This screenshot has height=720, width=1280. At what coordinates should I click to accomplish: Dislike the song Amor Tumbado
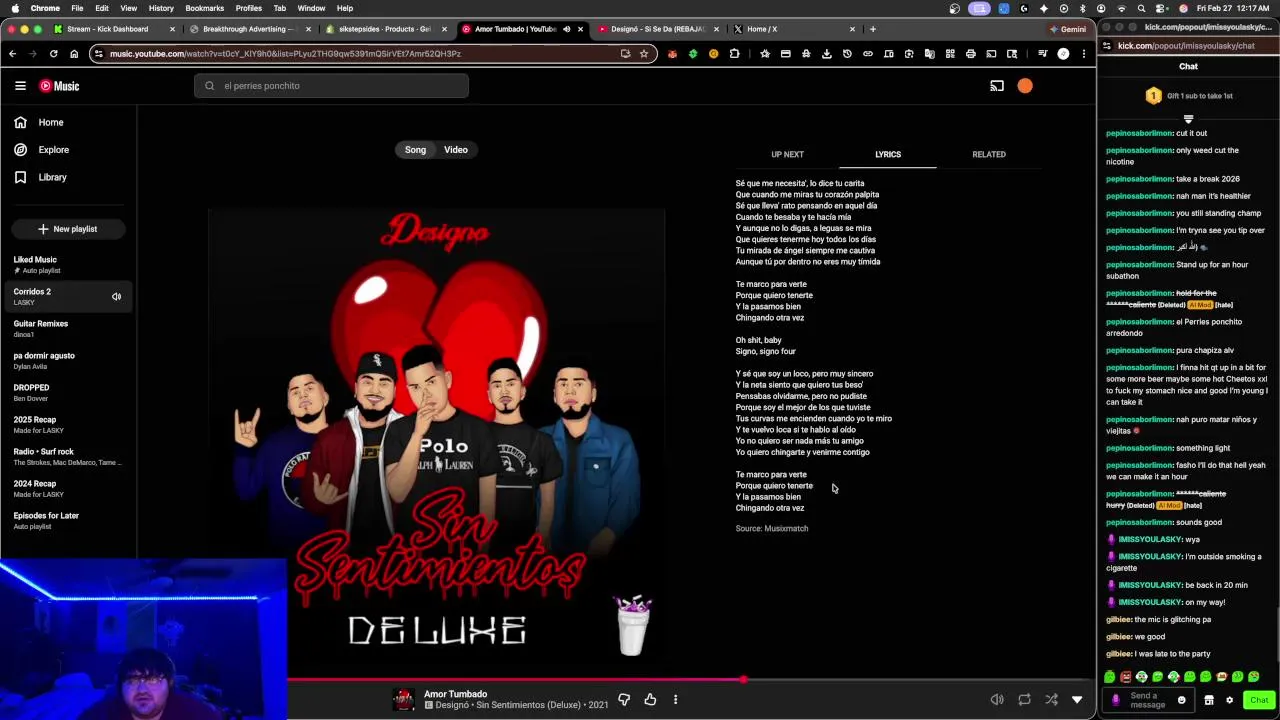(x=624, y=699)
